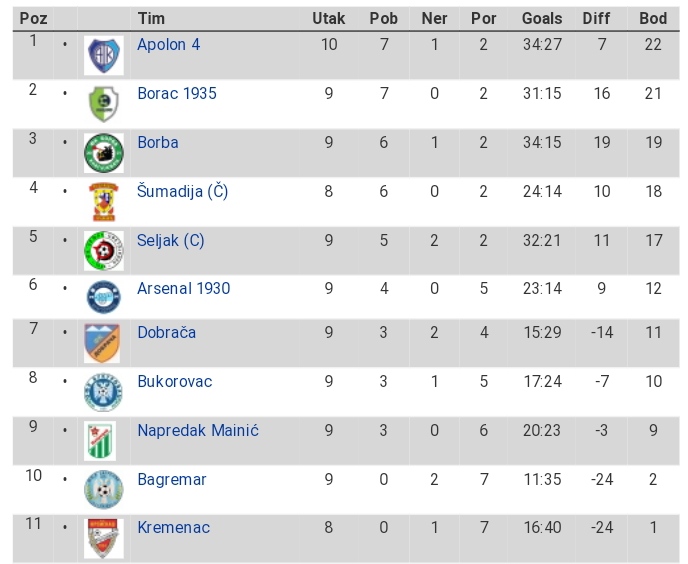Open the Borac 1935 team page
Image resolution: width=688 pixels, height=564 pixels.
177,93
